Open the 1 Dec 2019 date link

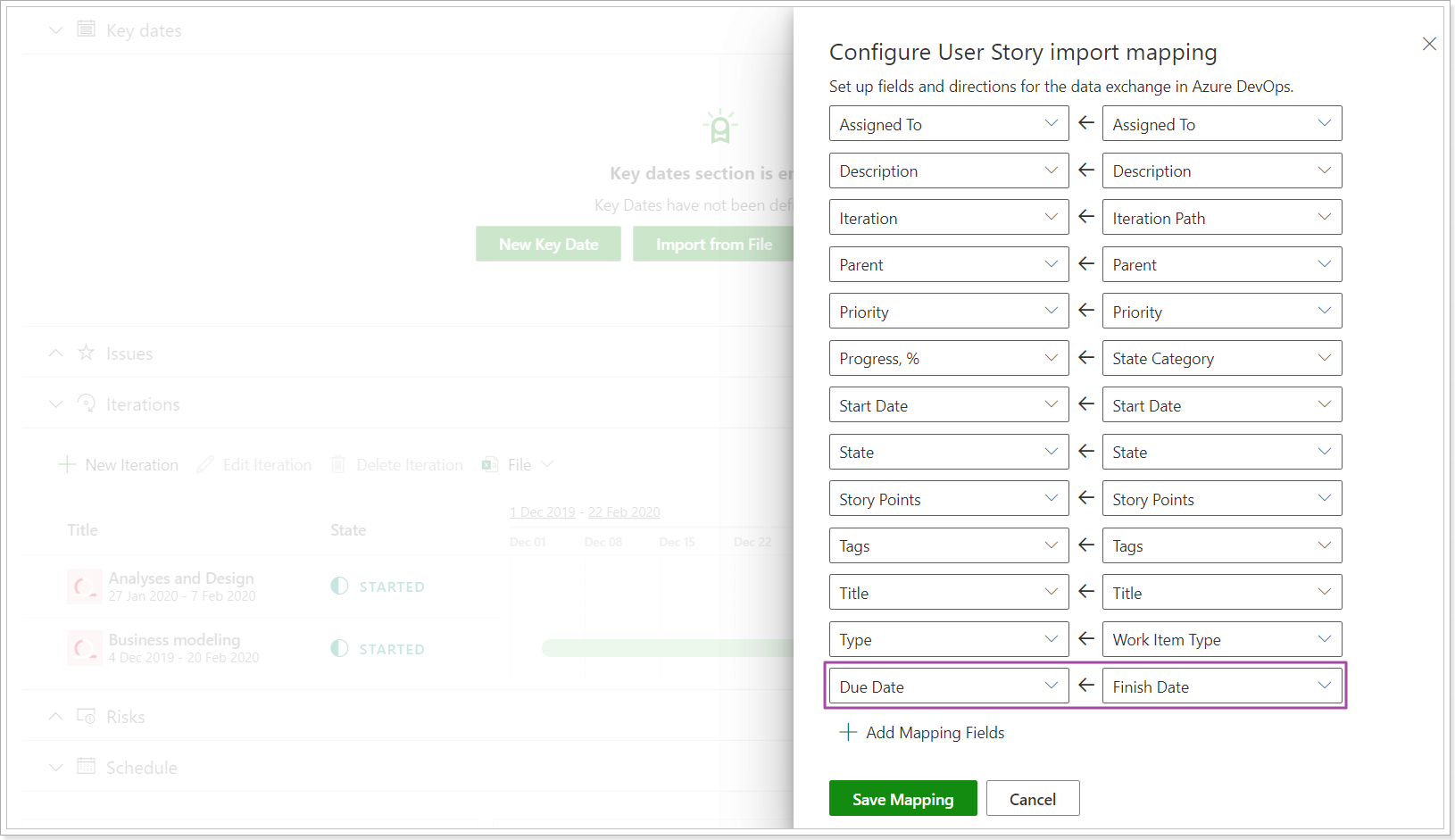pyautogui.click(x=543, y=511)
